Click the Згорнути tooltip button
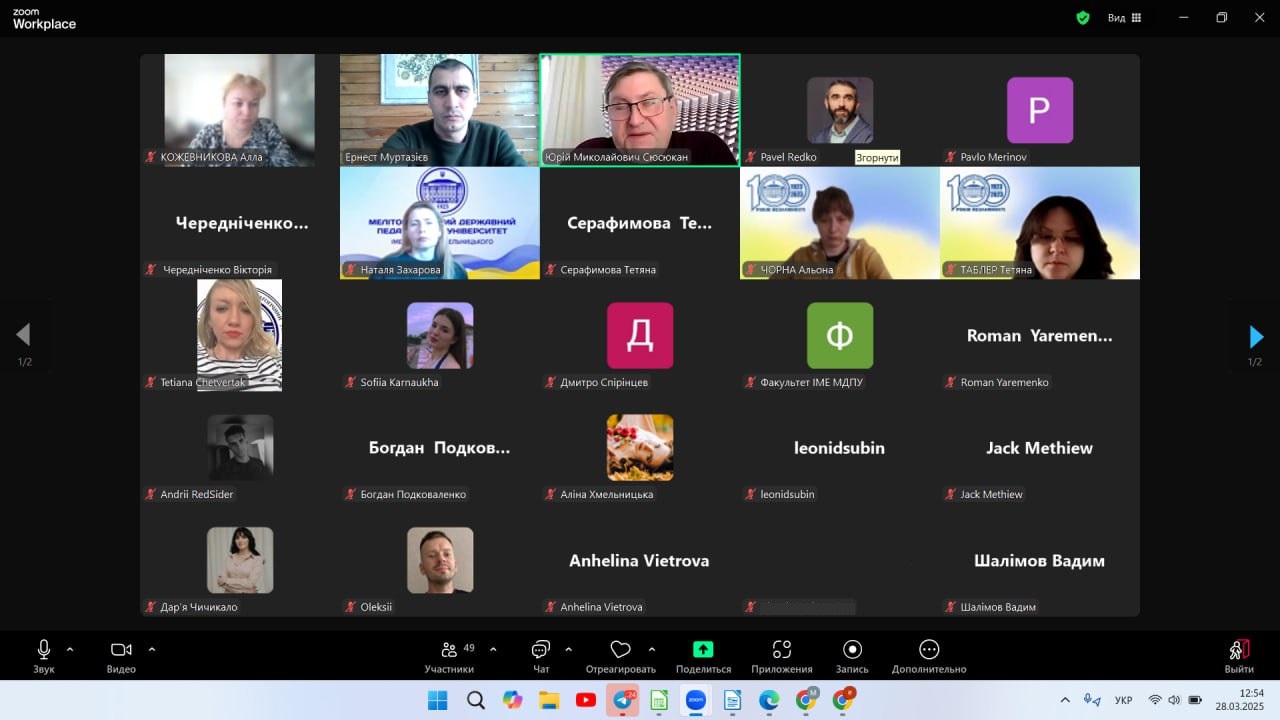This screenshot has width=1280, height=720. (877, 157)
